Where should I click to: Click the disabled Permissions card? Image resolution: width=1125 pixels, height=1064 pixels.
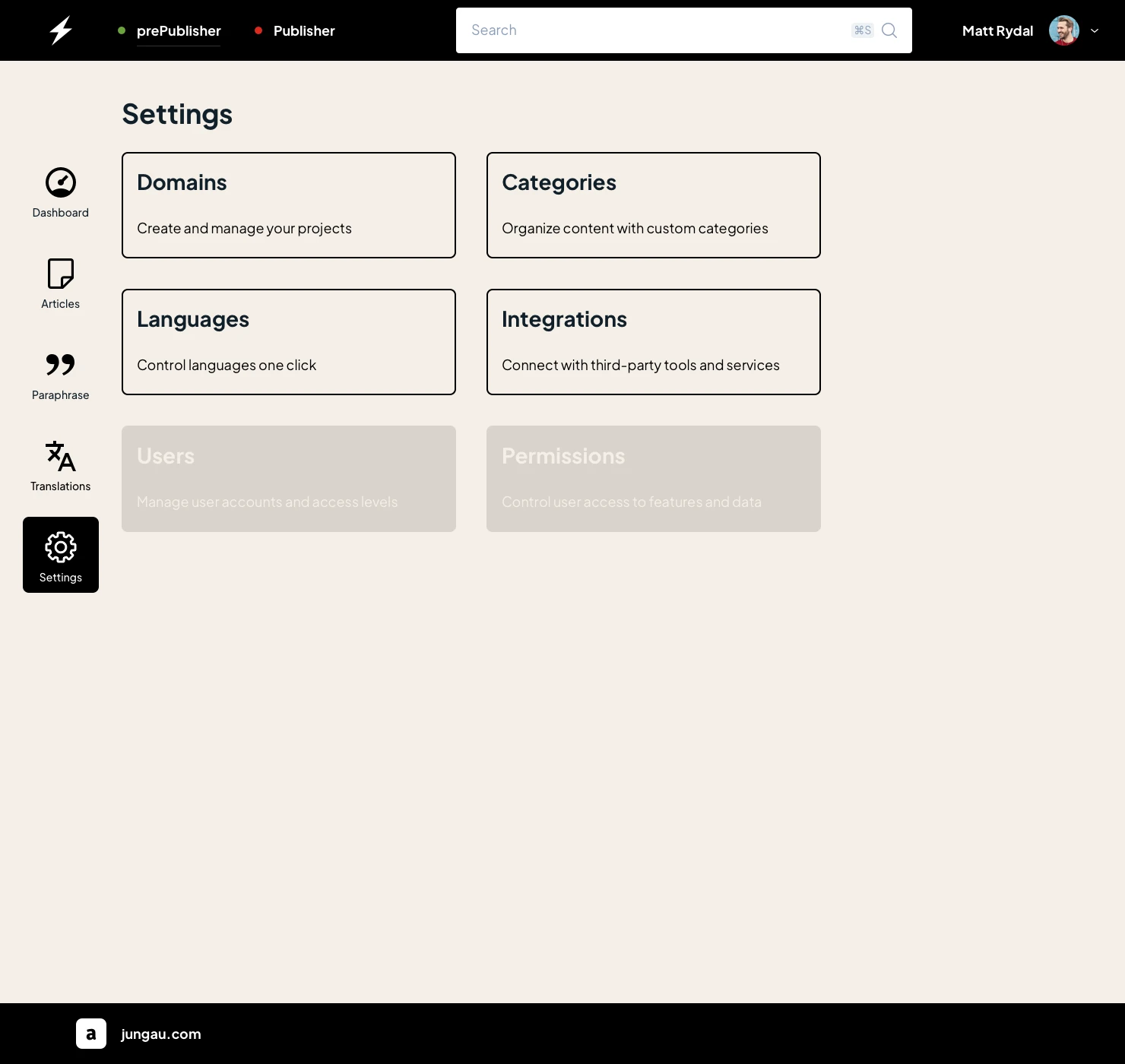pos(654,479)
